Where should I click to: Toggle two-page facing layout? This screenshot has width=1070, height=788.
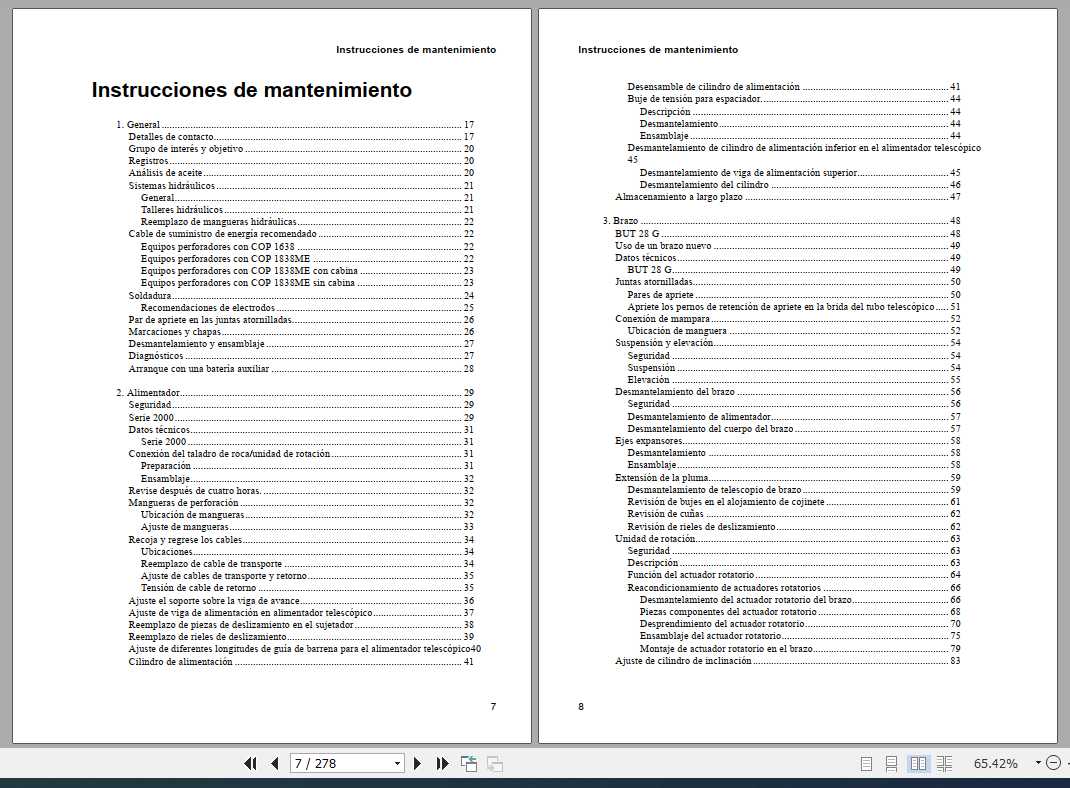[x=917, y=764]
